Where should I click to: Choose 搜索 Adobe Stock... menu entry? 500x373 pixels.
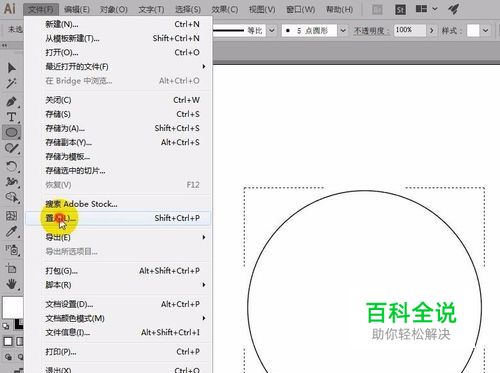tap(118, 204)
